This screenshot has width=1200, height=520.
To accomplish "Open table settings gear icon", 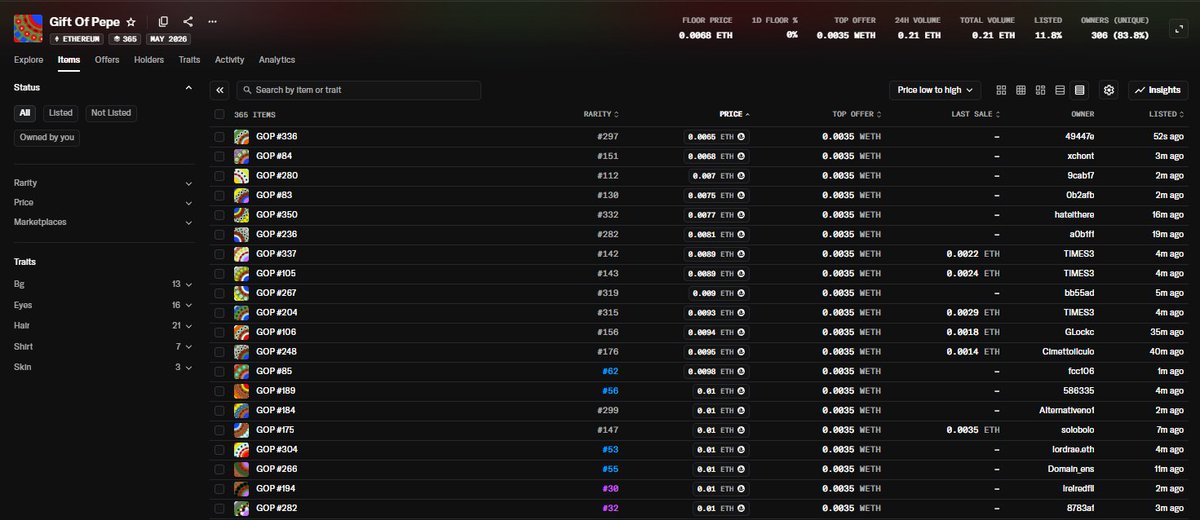I will [1109, 90].
